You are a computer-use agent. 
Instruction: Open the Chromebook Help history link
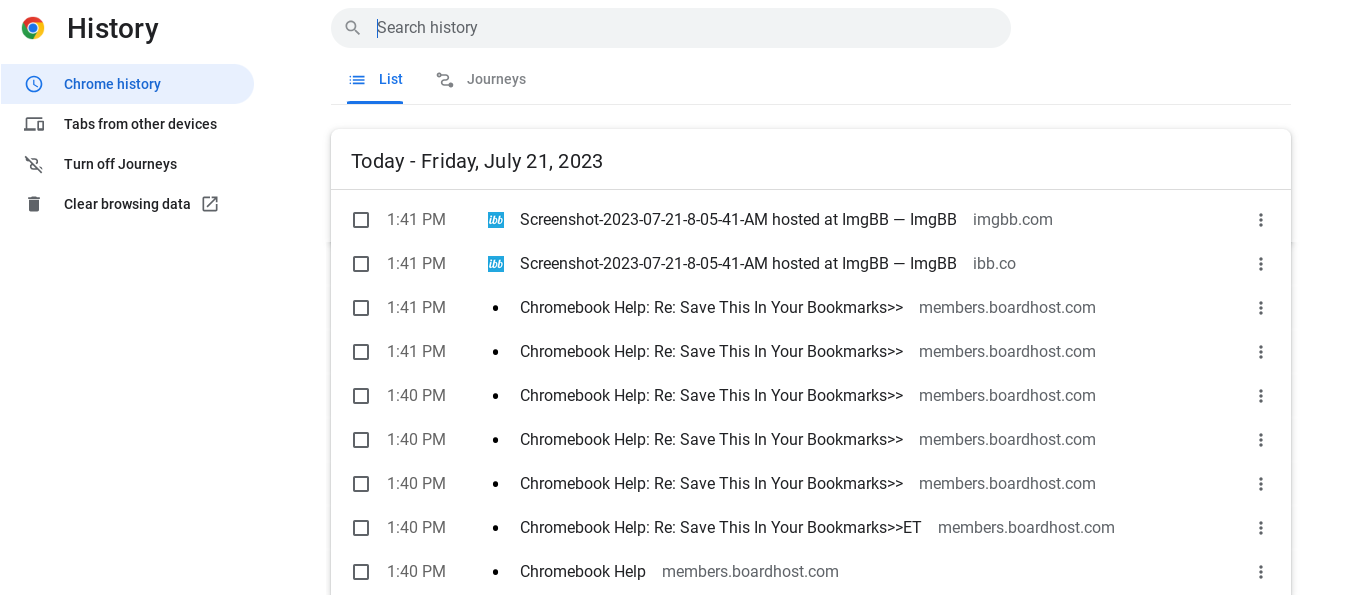point(583,572)
